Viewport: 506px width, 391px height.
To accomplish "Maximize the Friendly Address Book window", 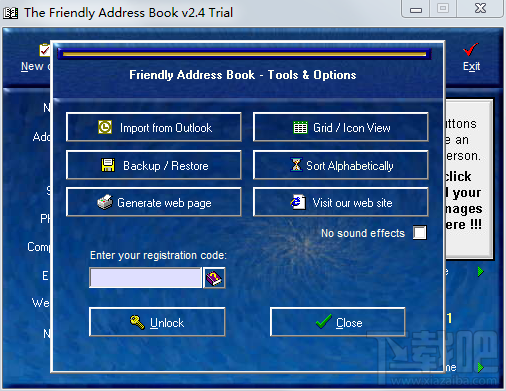I will [x=443, y=9].
